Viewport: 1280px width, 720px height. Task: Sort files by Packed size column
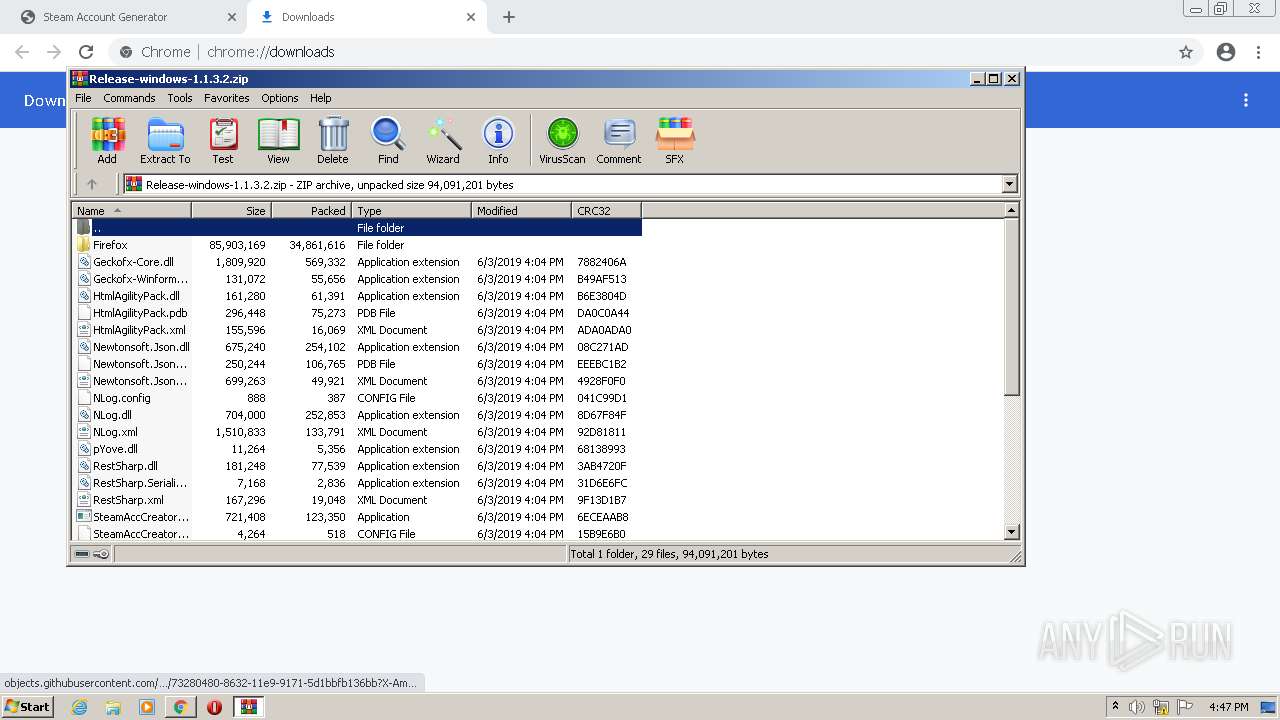click(311, 210)
